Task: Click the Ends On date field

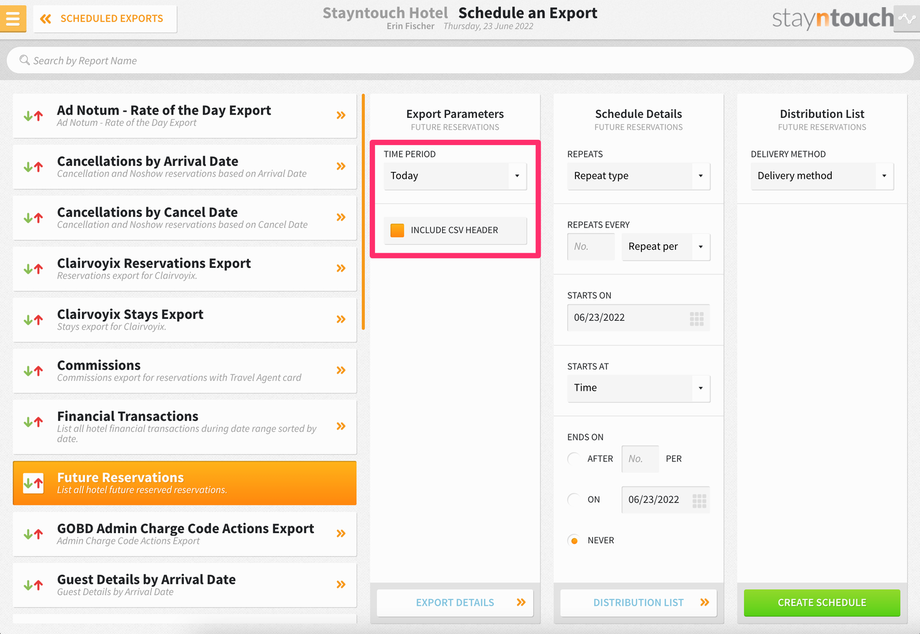Action: [x=665, y=500]
